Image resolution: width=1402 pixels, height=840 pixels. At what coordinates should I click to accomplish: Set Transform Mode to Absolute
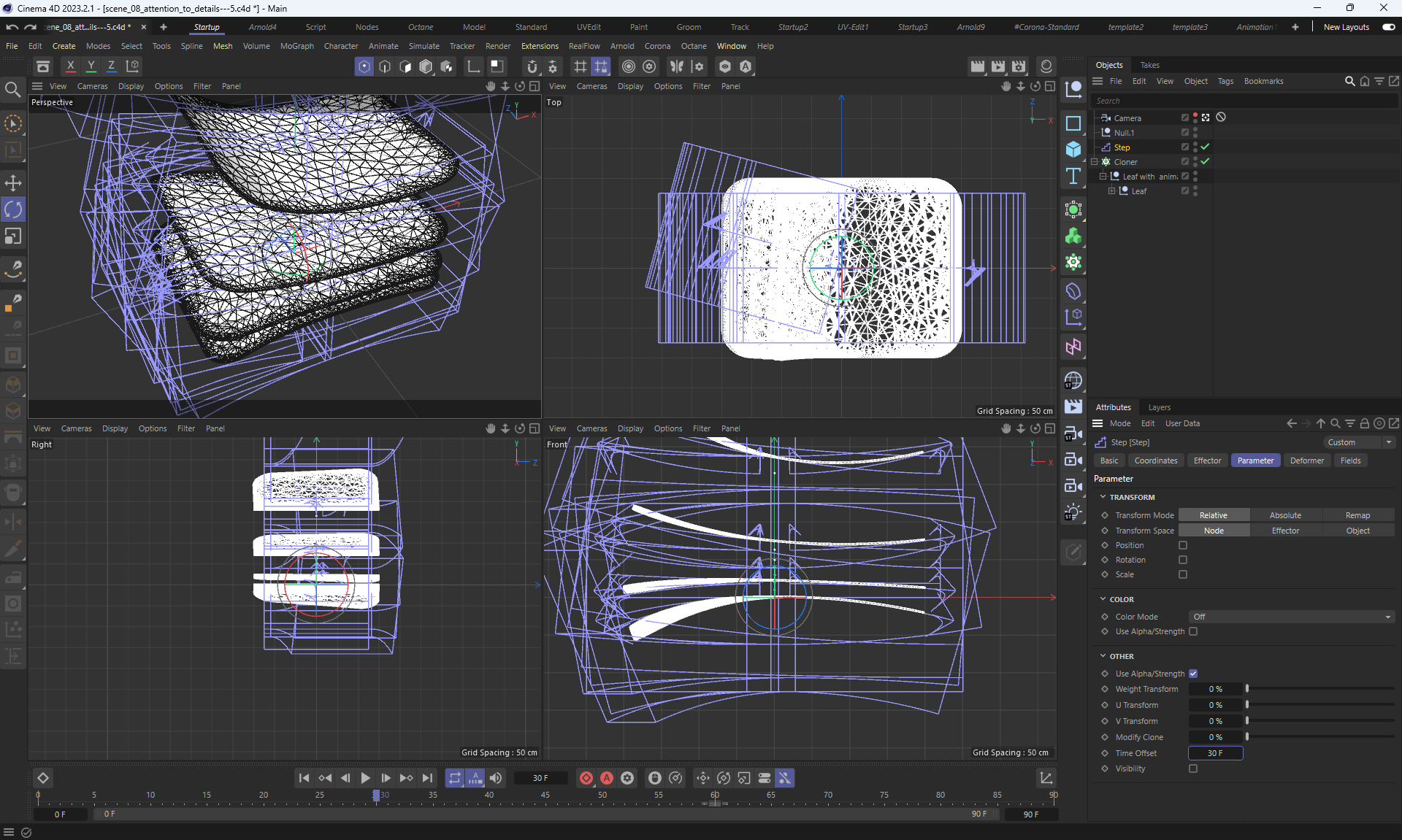1285,515
